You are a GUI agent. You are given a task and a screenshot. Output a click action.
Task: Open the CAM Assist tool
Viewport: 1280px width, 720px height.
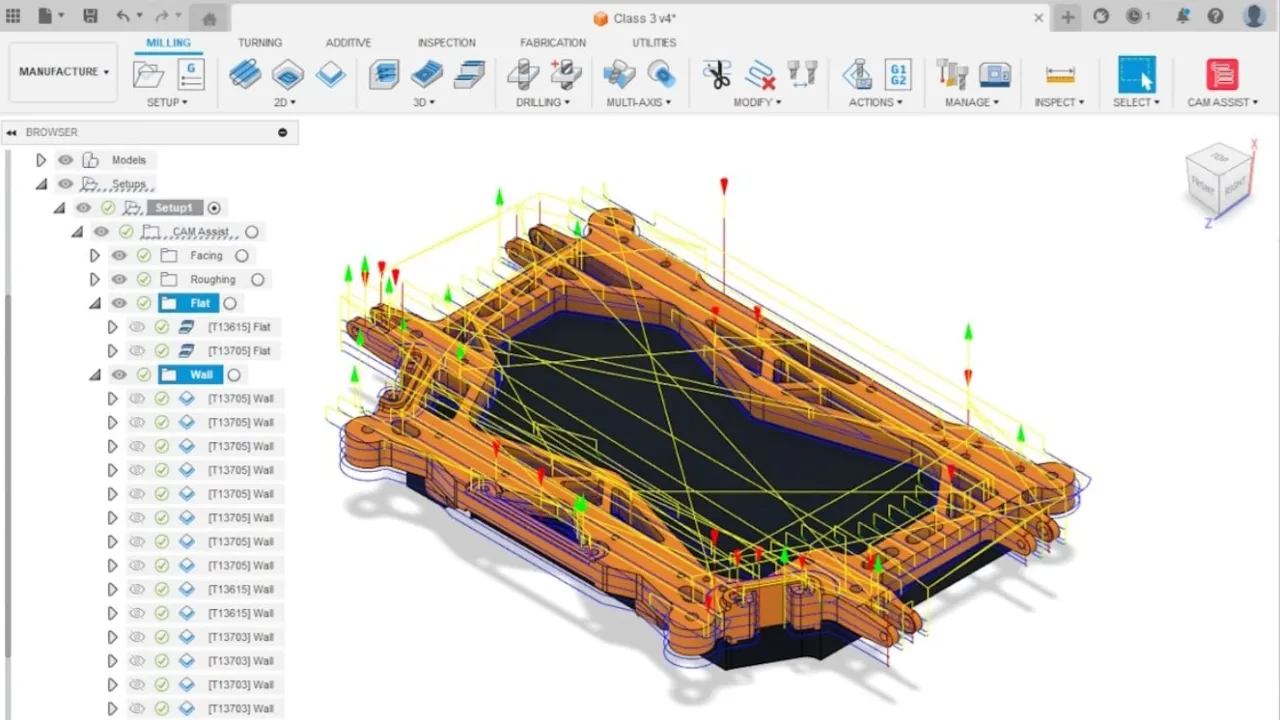tap(1222, 74)
